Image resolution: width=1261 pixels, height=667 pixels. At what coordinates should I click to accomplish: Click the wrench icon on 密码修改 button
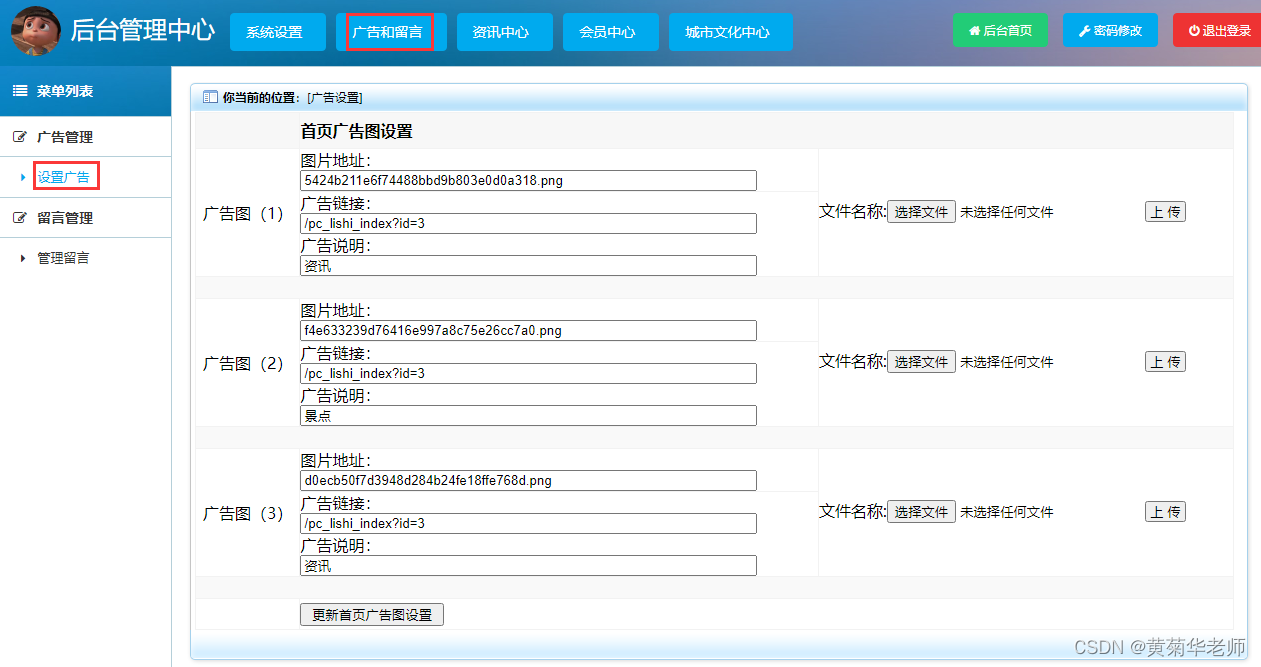pyautogui.click(x=1083, y=30)
